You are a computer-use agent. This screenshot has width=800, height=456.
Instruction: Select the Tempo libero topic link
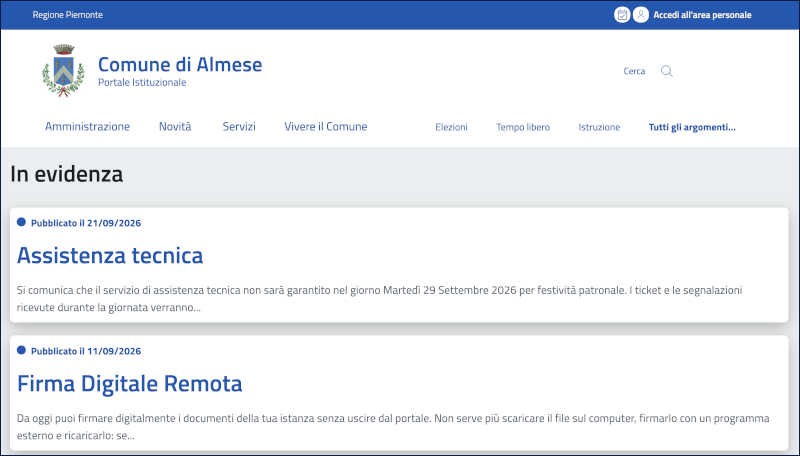523,127
